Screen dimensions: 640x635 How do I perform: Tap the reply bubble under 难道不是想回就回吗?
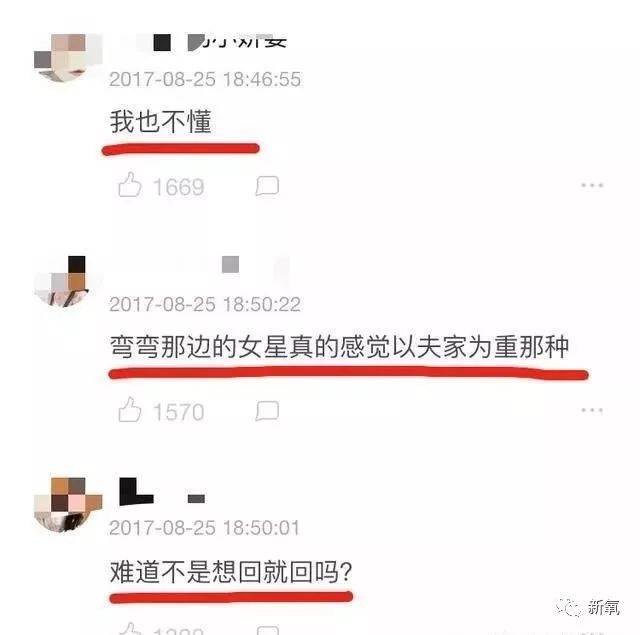267,630
